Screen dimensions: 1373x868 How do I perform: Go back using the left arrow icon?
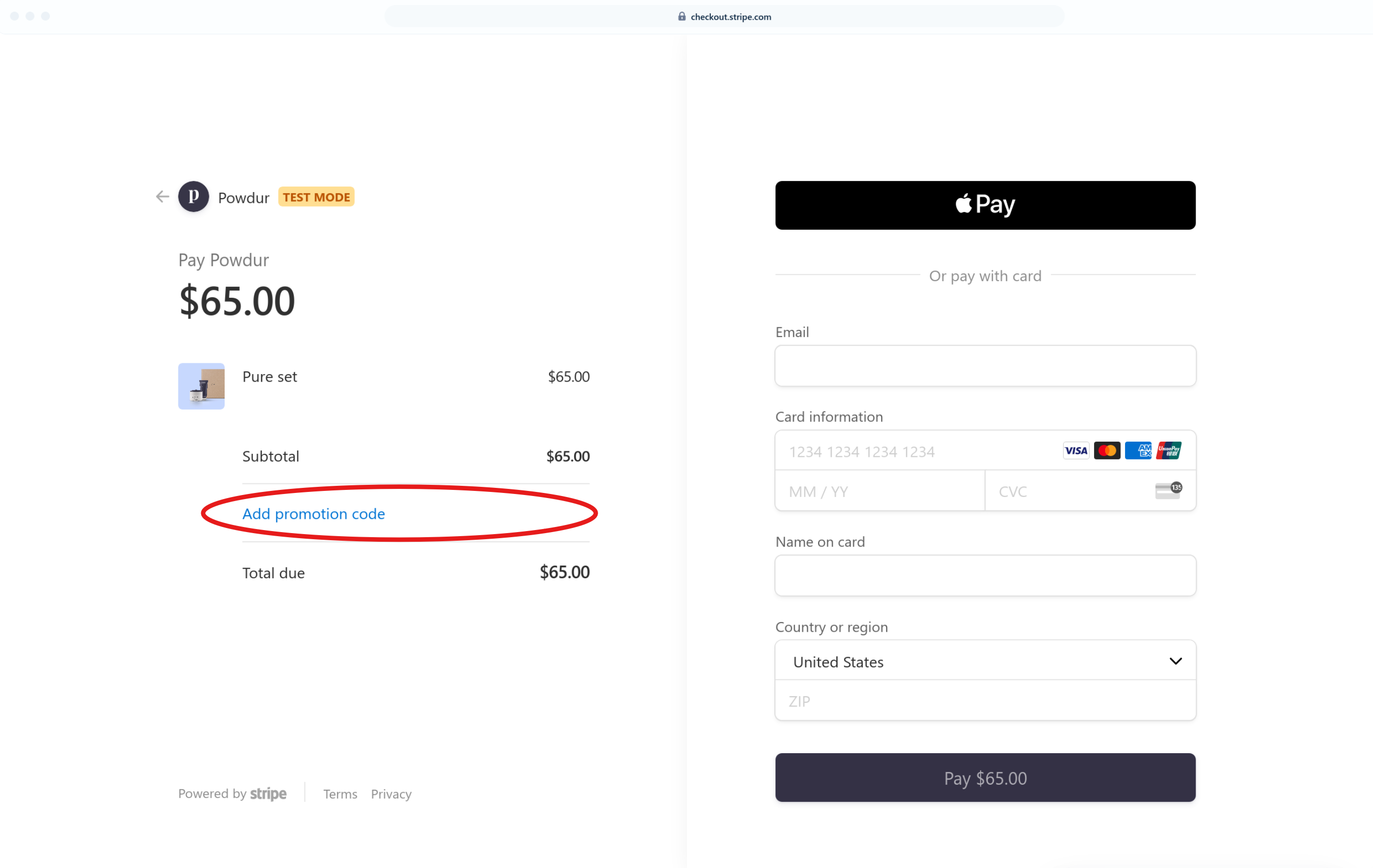pyautogui.click(x=163, y=197)
